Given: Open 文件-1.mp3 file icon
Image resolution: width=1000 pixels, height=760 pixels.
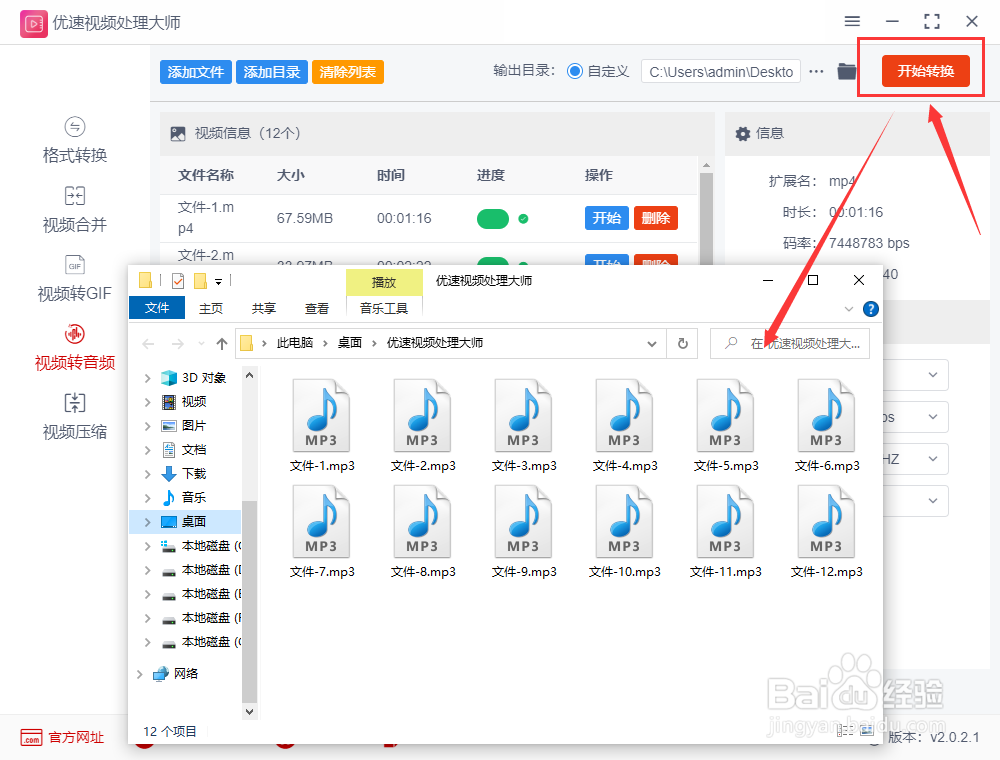Looking at the screenshot, I should tap(321, 415).
